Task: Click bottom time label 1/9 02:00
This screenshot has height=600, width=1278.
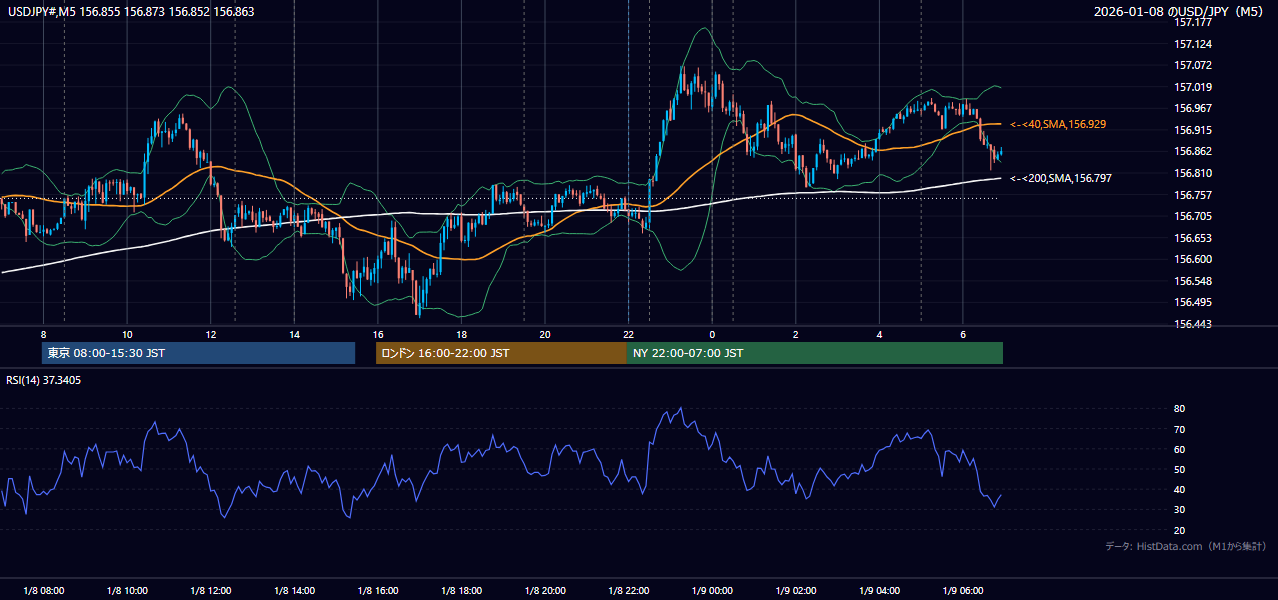Action: click(796, 590)
